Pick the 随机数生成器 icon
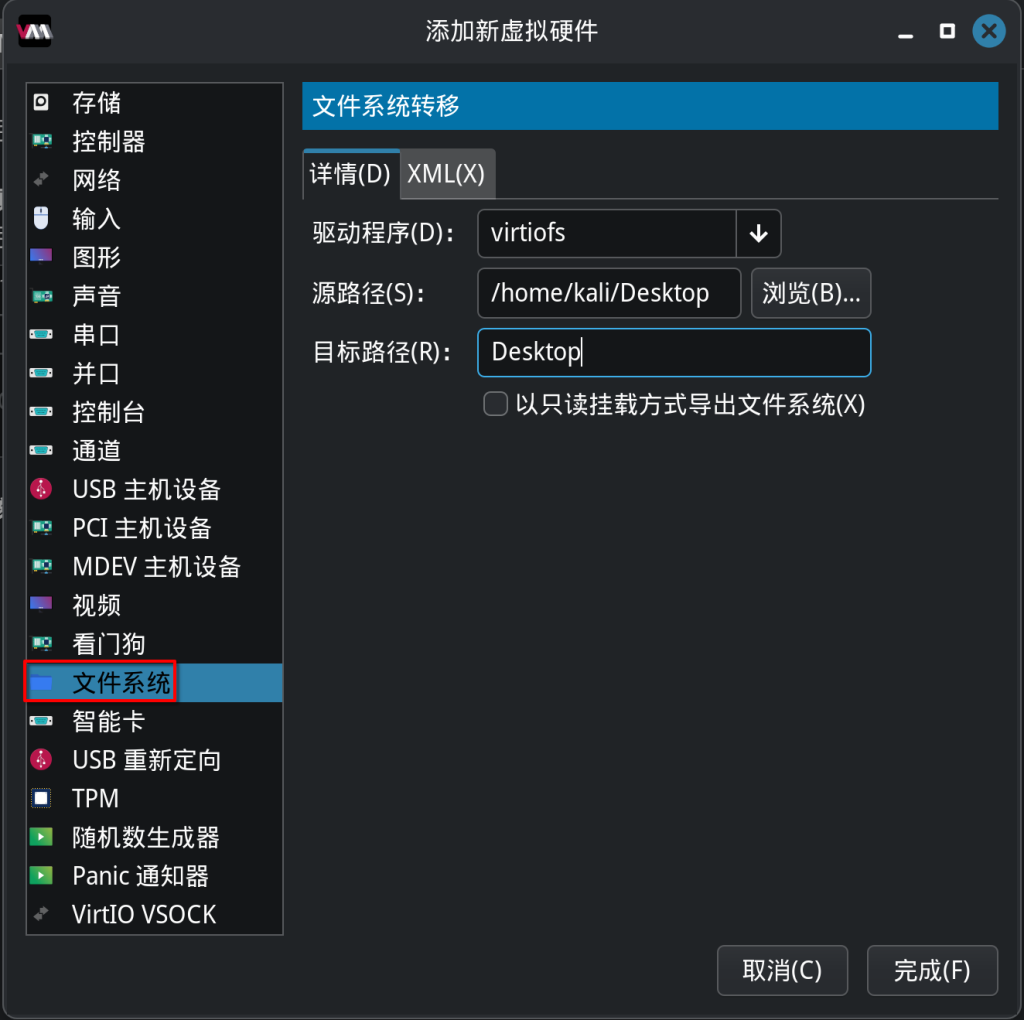Screen dimensions: 1024x1020 [x=41, y=837]
